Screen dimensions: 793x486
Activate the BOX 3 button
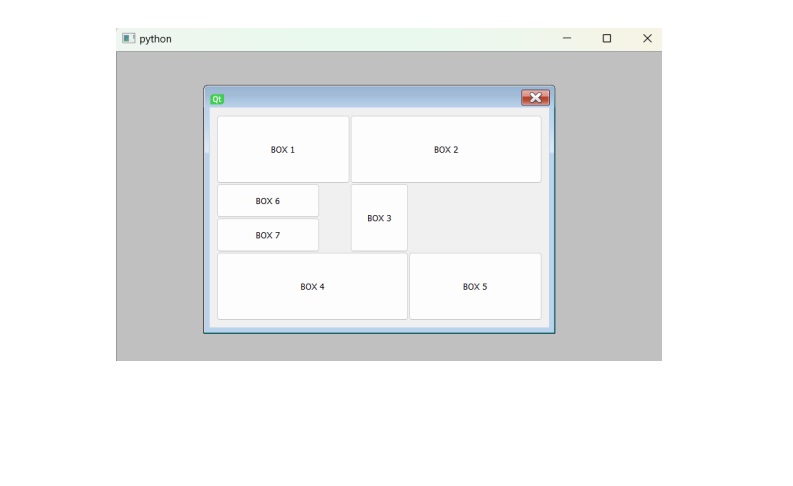pos(379,218)
